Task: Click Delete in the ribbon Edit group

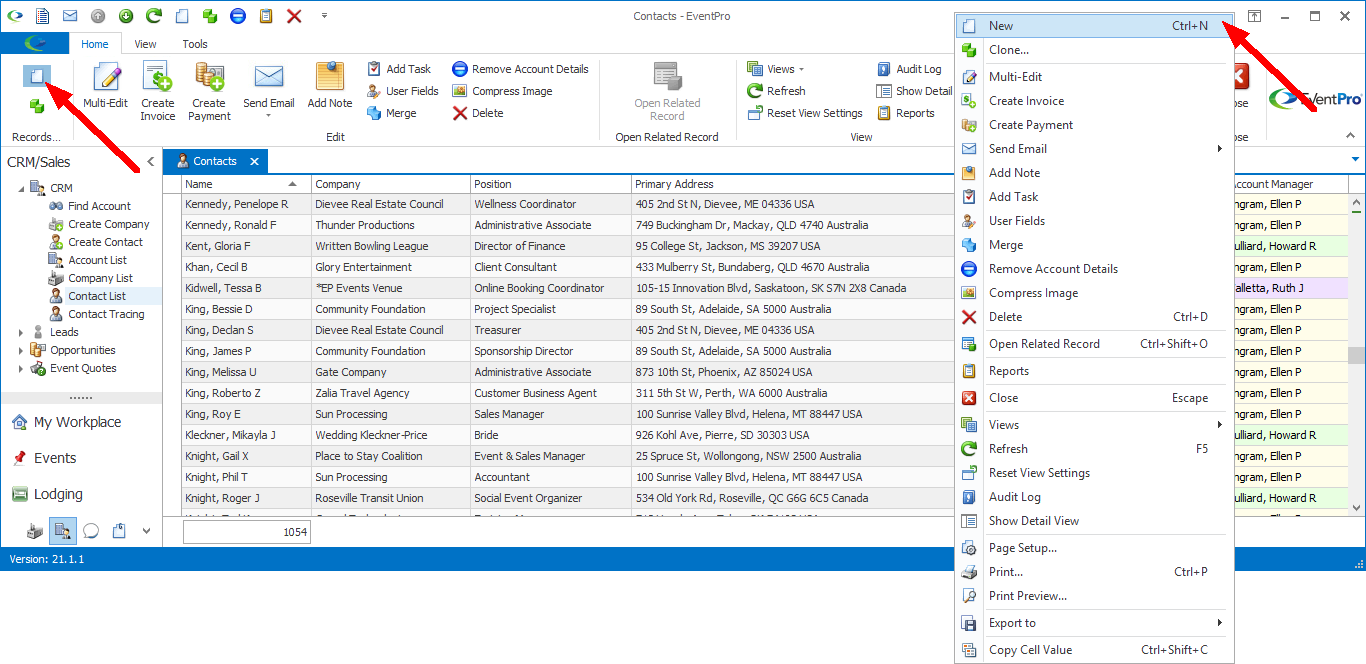Action: click(478, 113)
